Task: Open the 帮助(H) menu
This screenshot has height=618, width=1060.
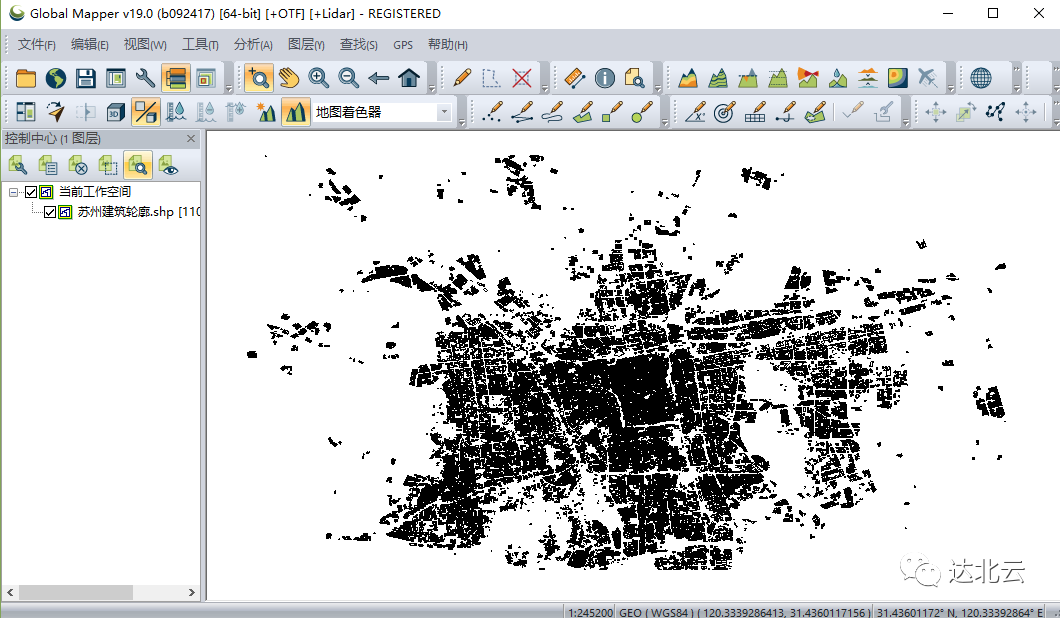Action: tap(448, 45)
